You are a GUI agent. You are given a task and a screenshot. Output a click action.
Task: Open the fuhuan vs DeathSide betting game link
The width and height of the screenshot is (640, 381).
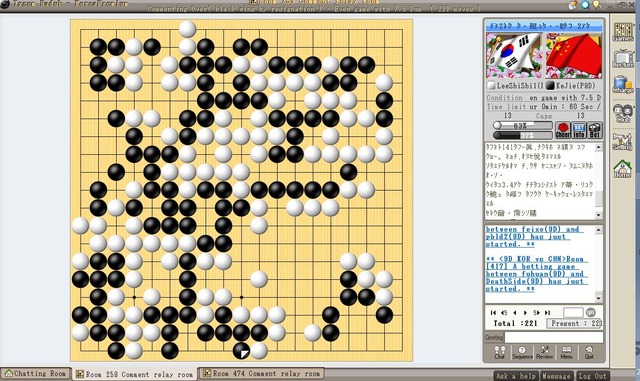pos(537,274)
